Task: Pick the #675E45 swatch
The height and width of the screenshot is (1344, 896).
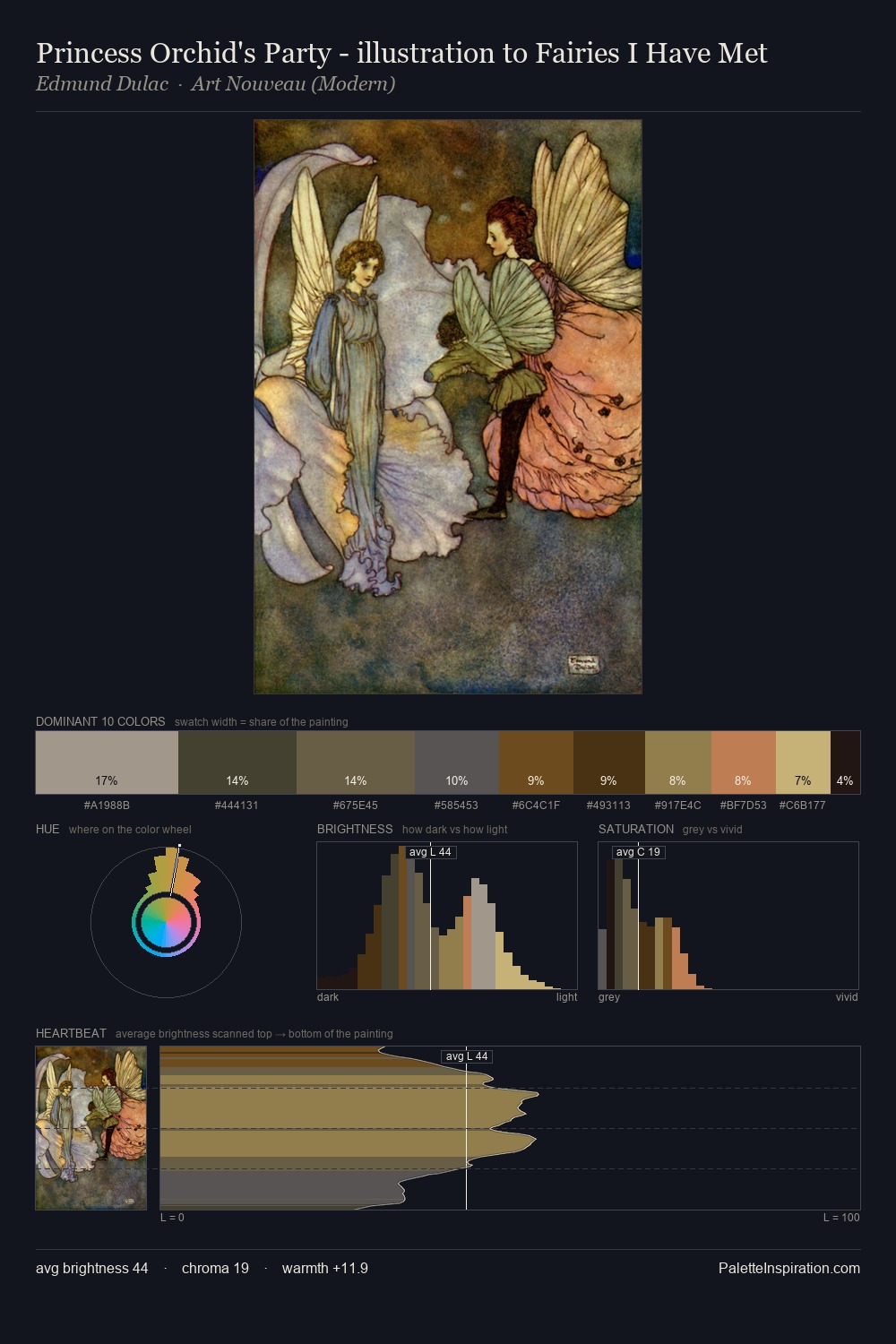Action: [x=356, y=762]
